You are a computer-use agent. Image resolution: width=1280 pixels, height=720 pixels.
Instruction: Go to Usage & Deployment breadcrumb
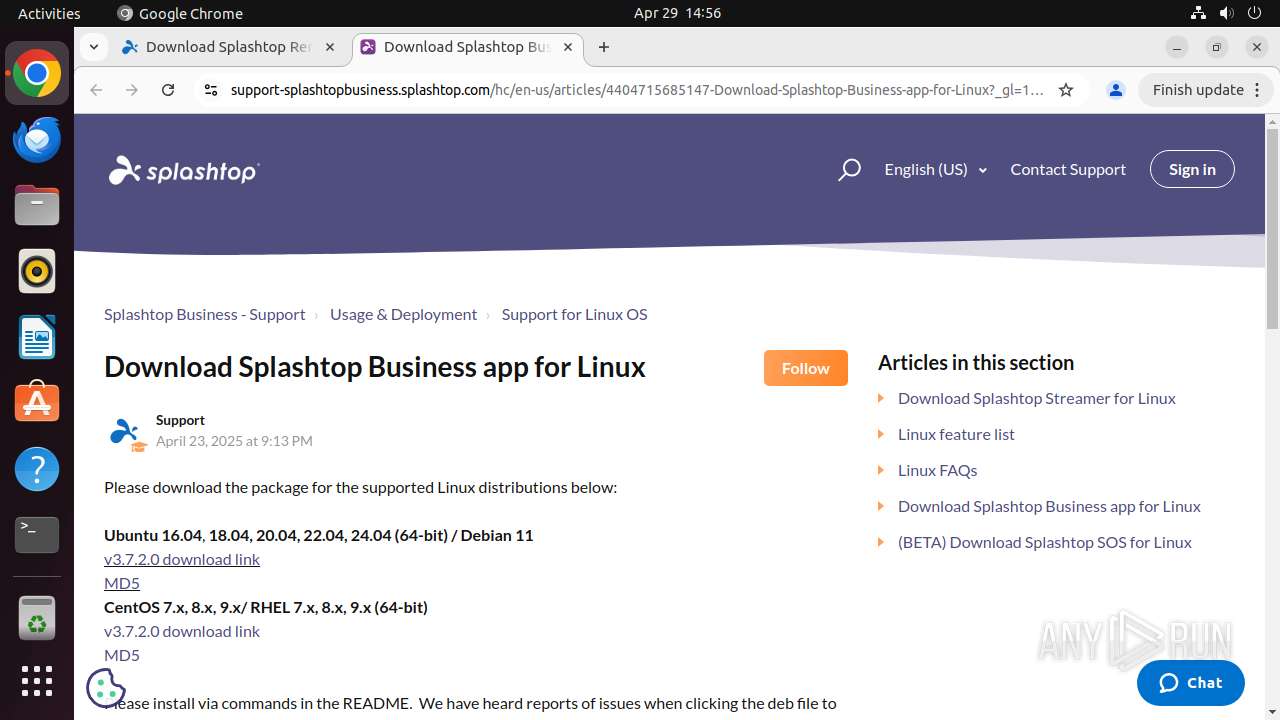coord(403,314)
